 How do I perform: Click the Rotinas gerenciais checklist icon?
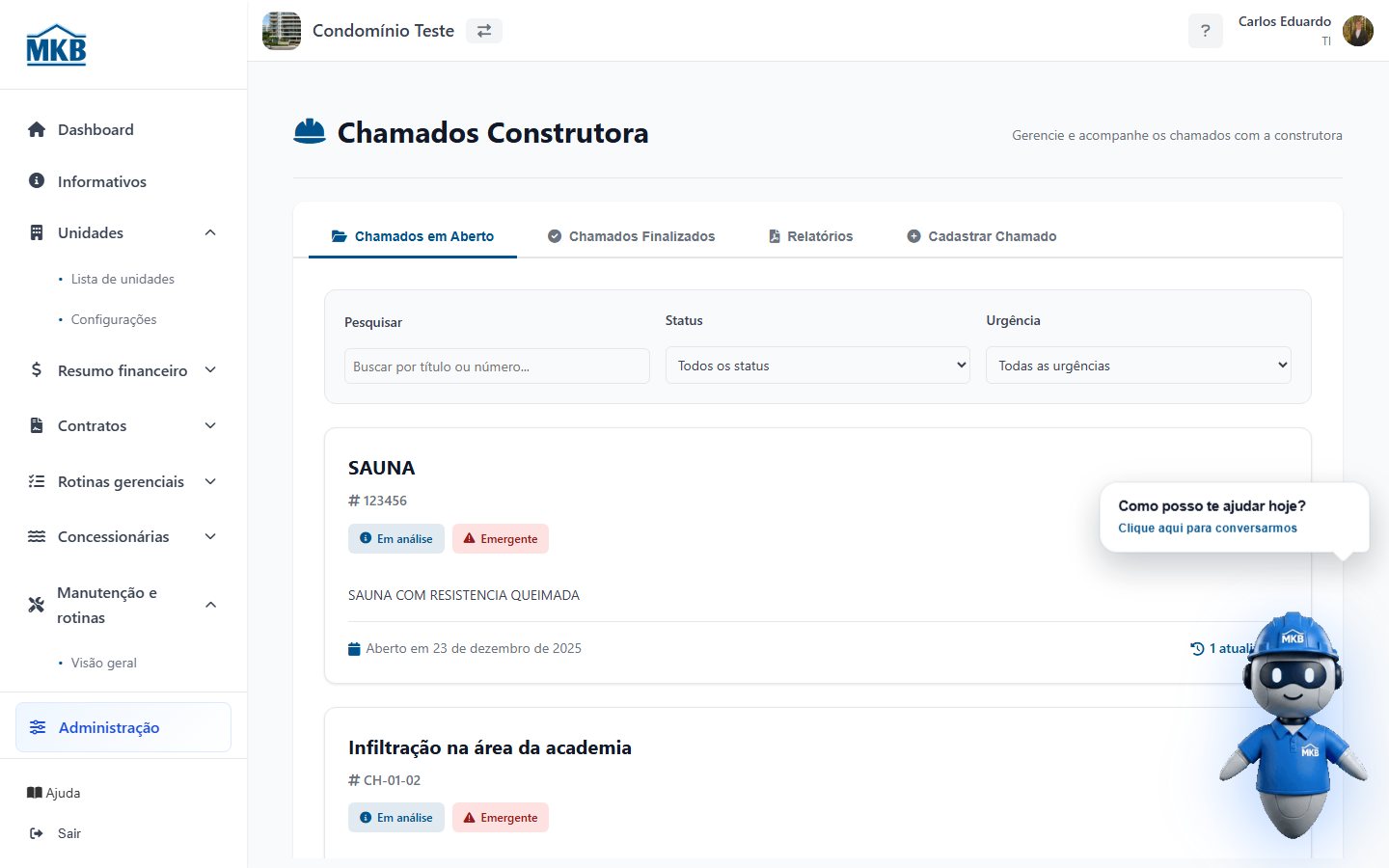tap(37, 481)
